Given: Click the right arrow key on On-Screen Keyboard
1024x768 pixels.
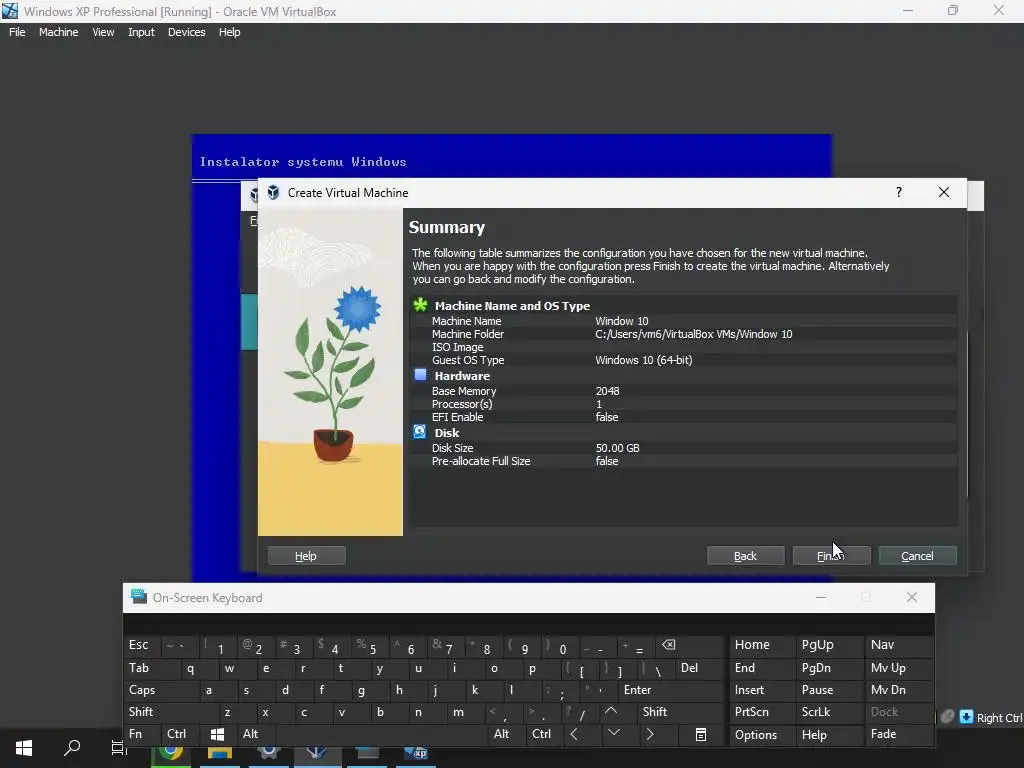Looking at the screenshot, I should click(650, 734).
